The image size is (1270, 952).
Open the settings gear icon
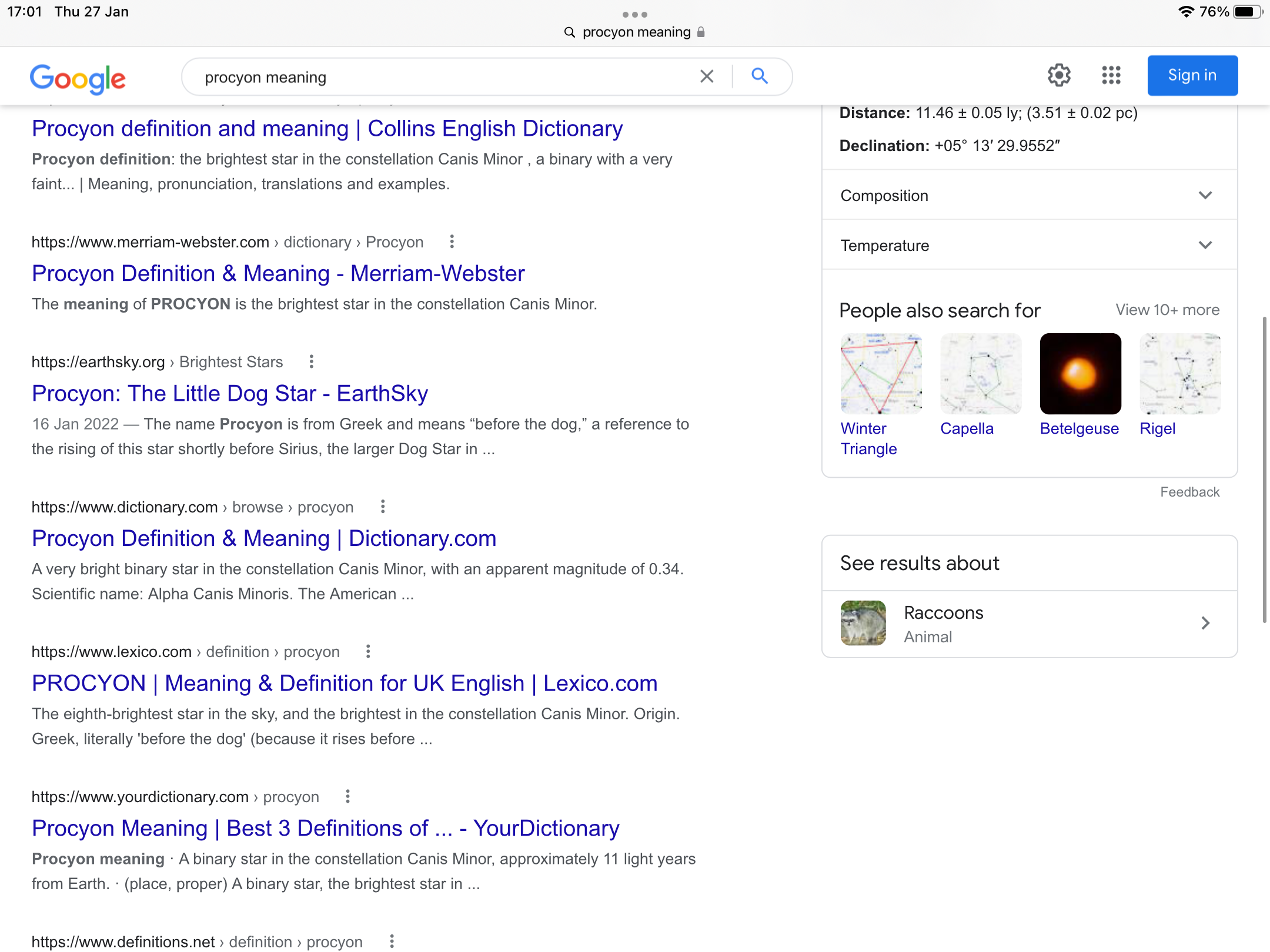click(x=1059, y=75)
